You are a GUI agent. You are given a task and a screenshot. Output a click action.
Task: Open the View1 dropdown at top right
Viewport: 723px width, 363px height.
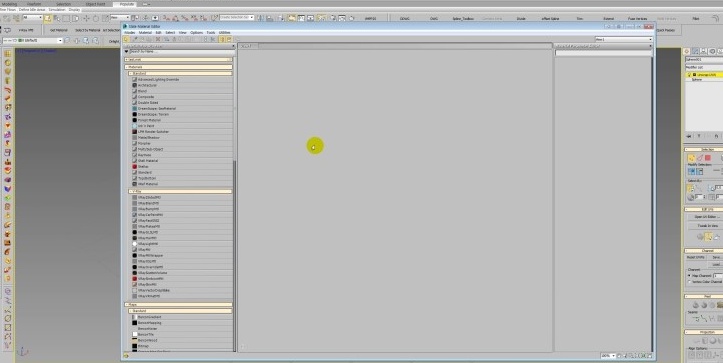[x=624, y=39]
